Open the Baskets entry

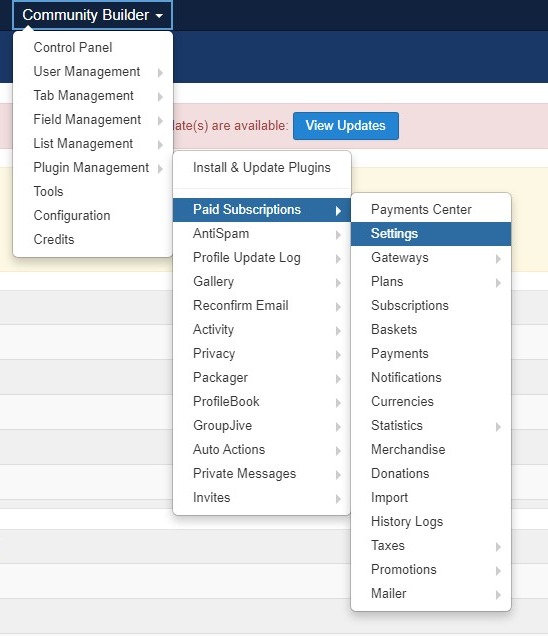coord(431,329)
